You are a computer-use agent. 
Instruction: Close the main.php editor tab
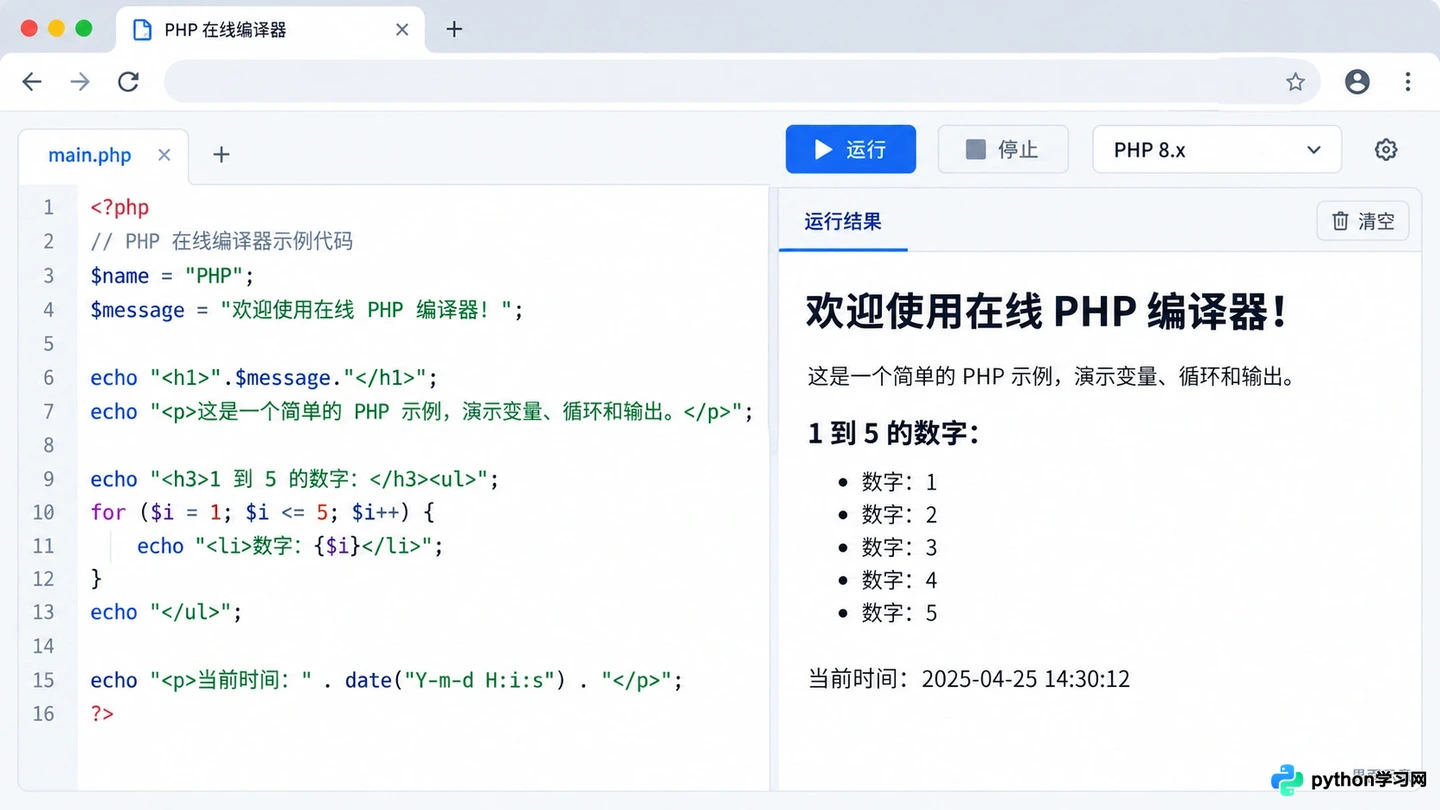coord(165,155)
